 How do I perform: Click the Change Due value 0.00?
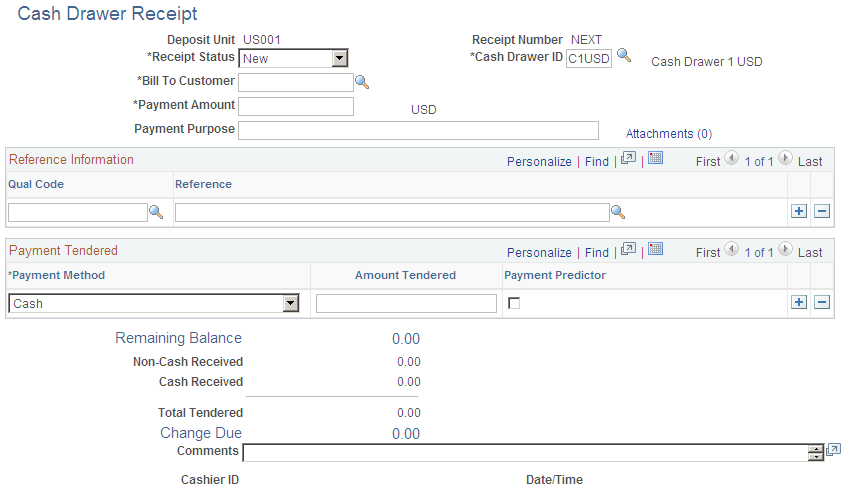tap(406, 434)
